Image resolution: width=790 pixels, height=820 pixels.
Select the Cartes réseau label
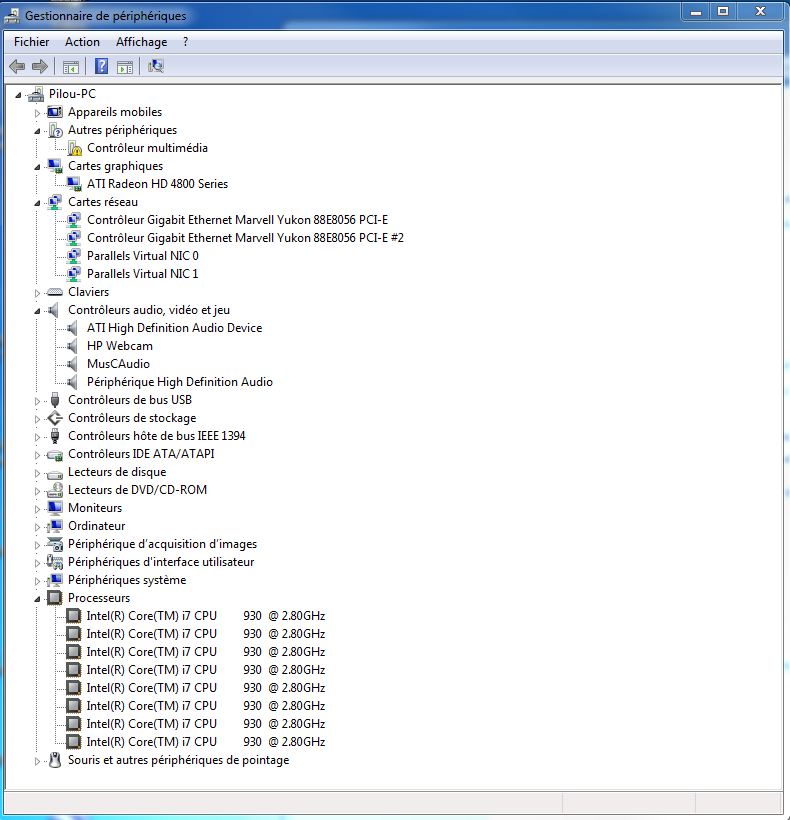[x=103, y=202]
